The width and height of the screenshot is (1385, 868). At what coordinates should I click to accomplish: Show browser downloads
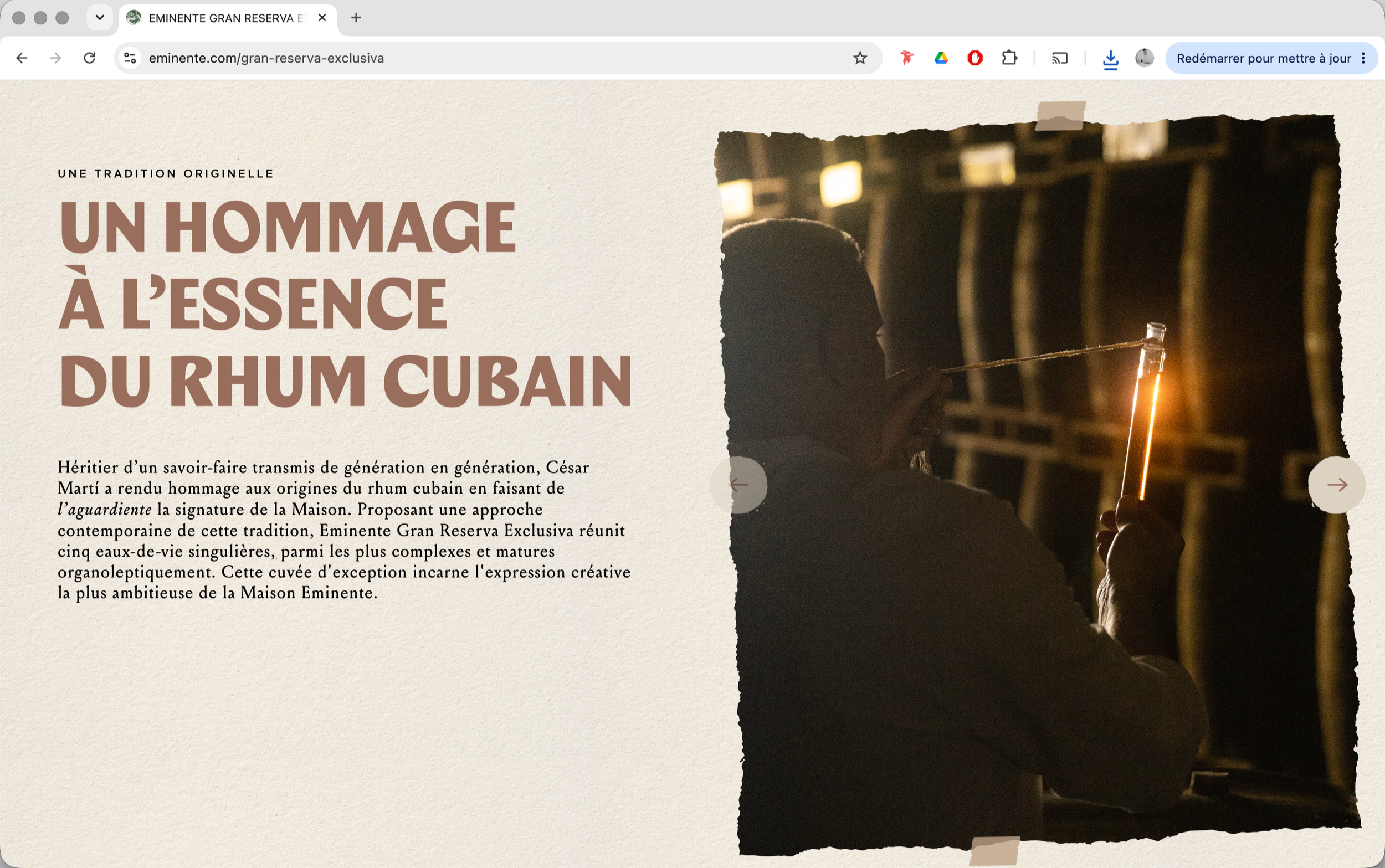1111,59
